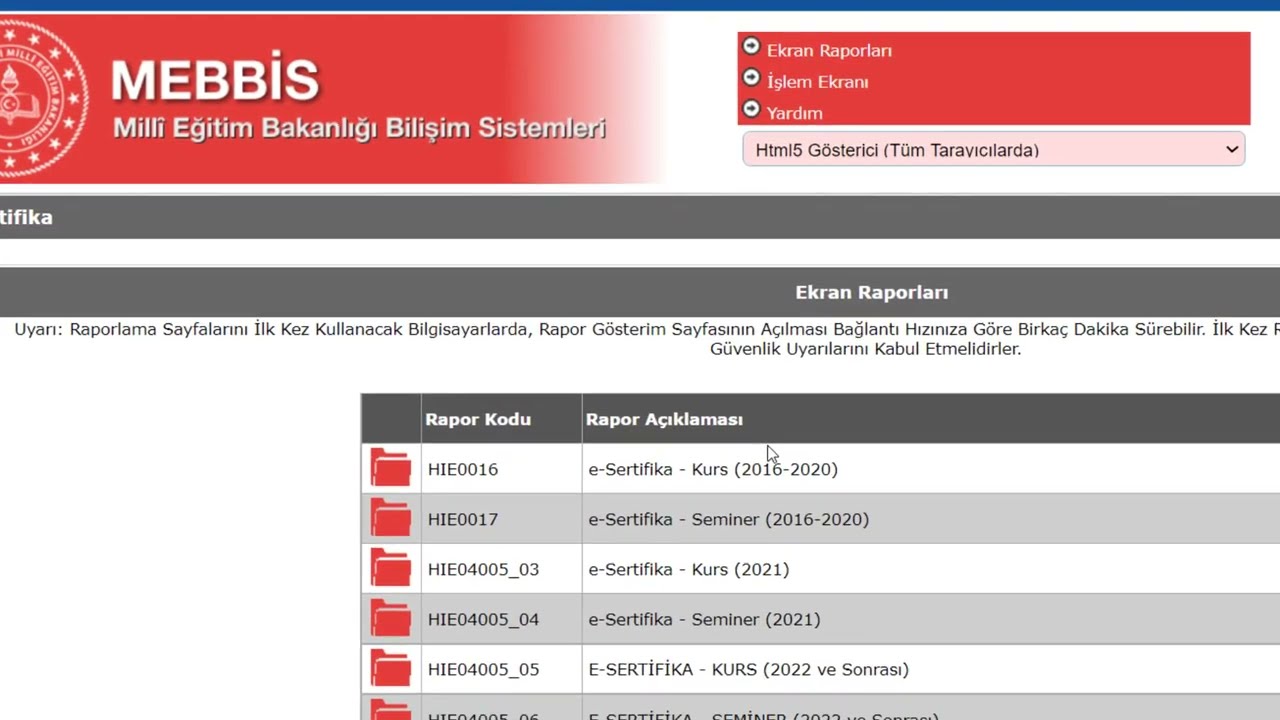Click arrow icon beside Yardım
The width and height of the screenshot is (1280, 720).
[x=752, y=109]
